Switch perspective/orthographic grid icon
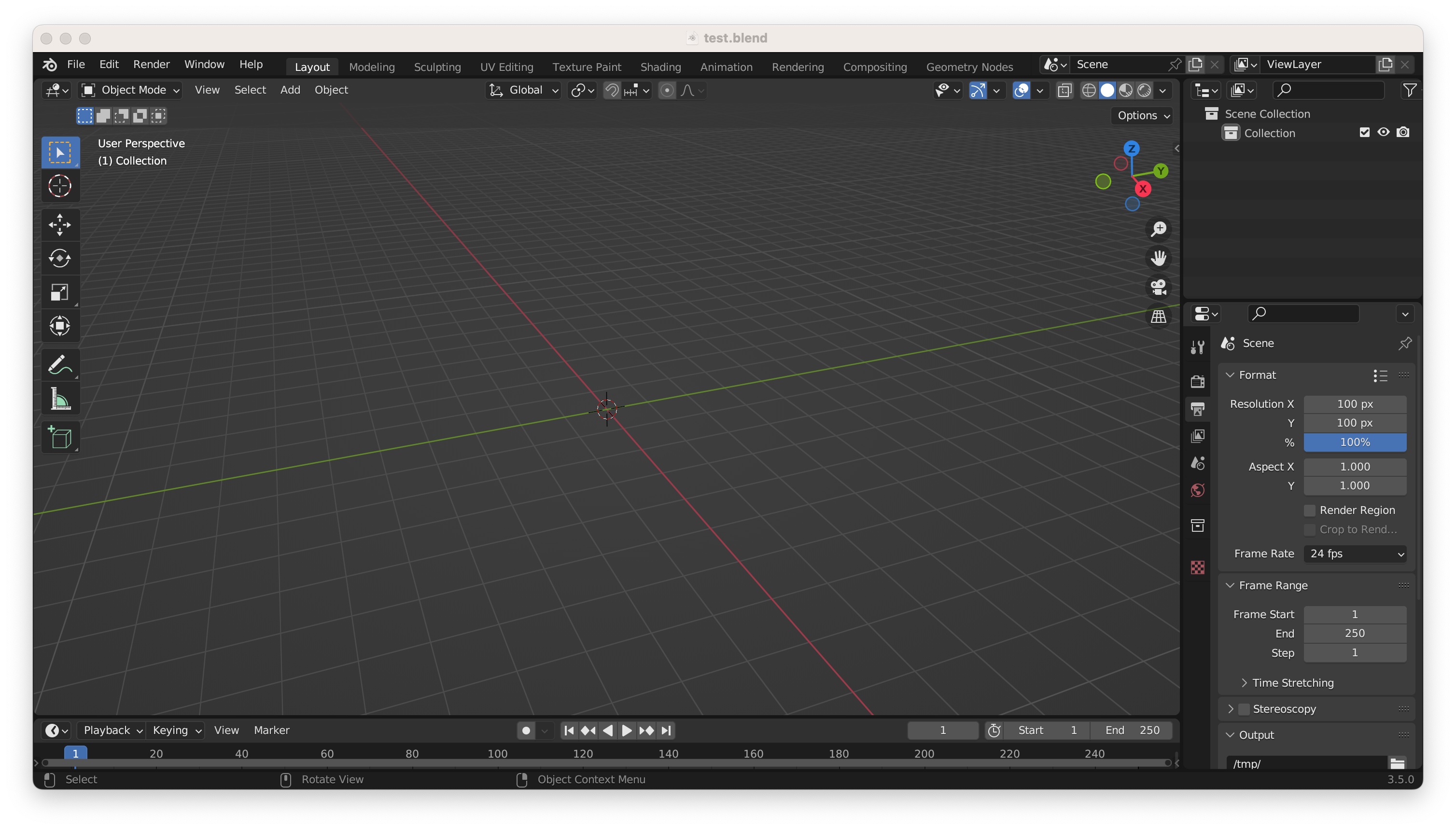This screenshot has width=1456, height=830. tap(1158, 317)
